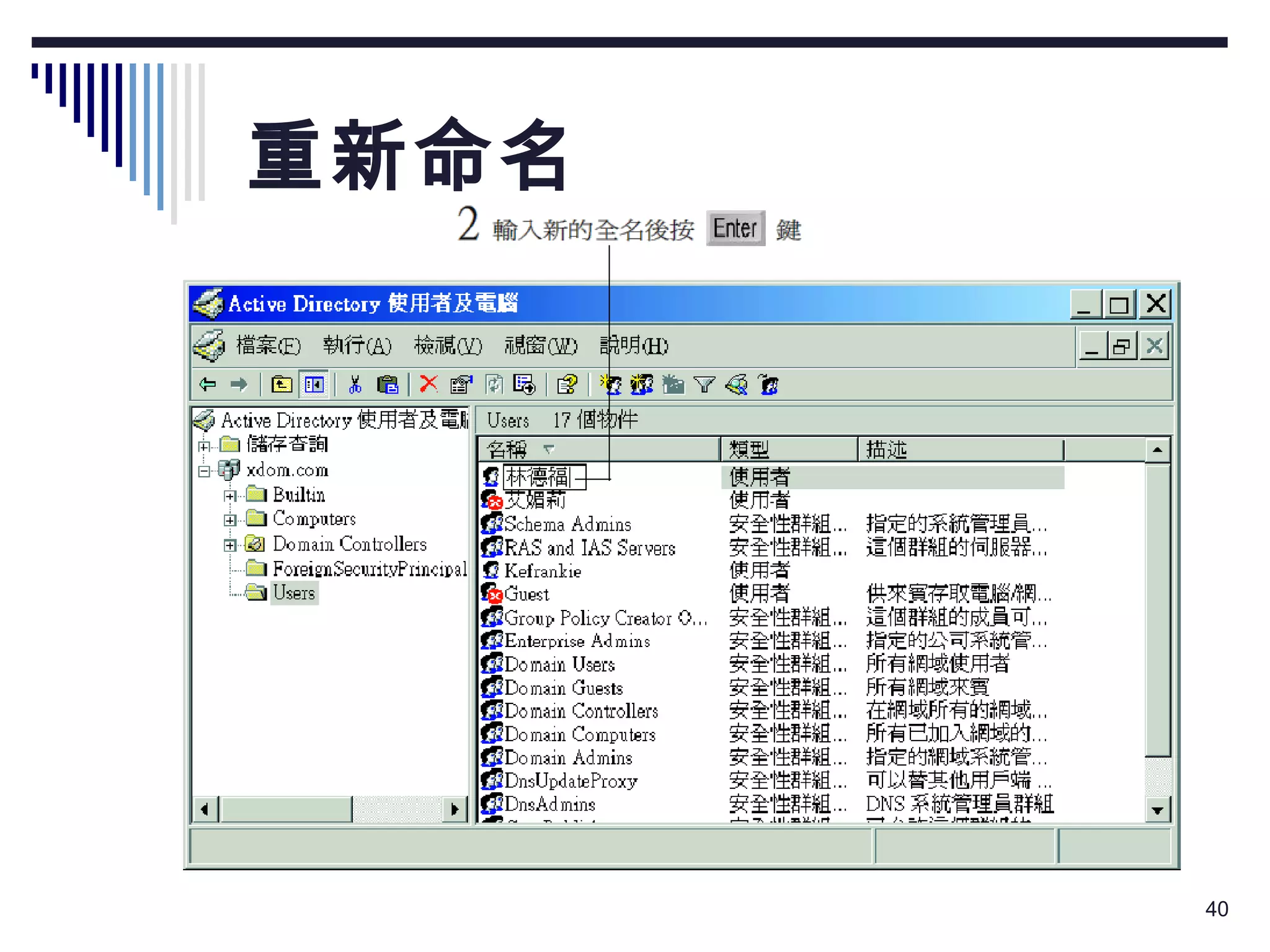
Task: Click the Help question mark icon
Action: [x=567, y=385]
